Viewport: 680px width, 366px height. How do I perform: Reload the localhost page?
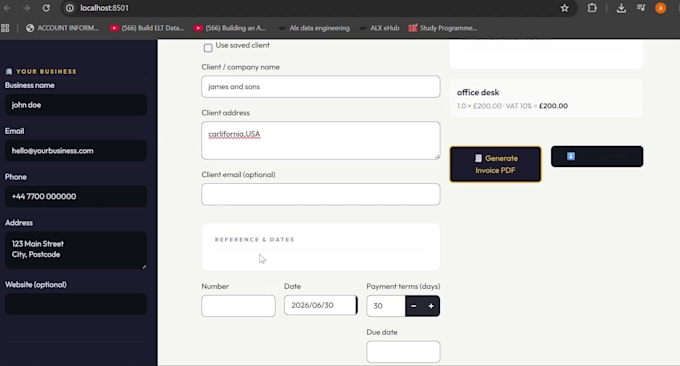point(46,8)
